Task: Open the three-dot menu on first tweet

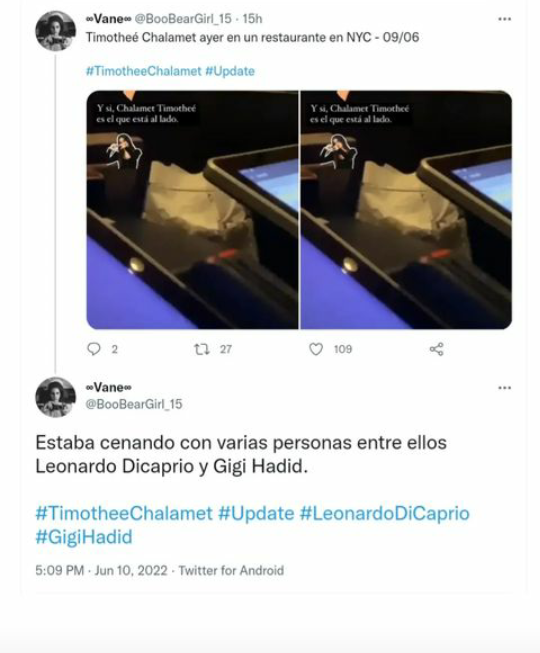Action: pos(505,19)
